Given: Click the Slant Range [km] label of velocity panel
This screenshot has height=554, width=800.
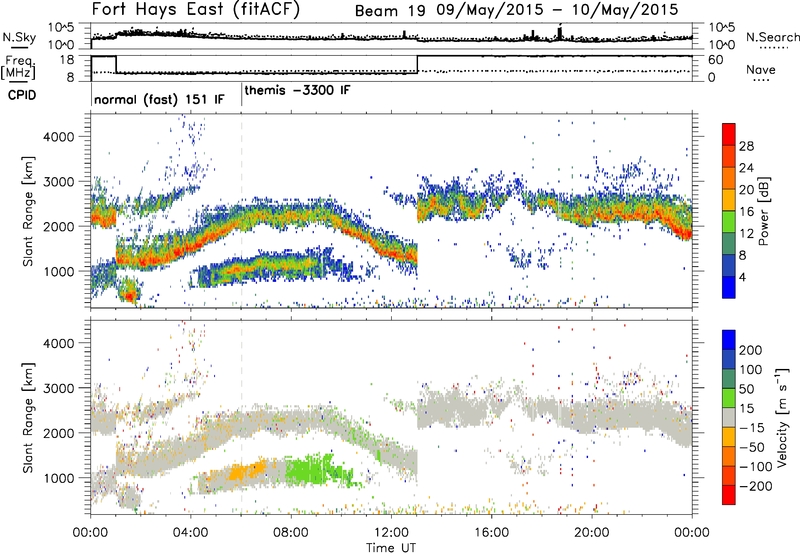Looking at the screenshot, I should point(28,418).
